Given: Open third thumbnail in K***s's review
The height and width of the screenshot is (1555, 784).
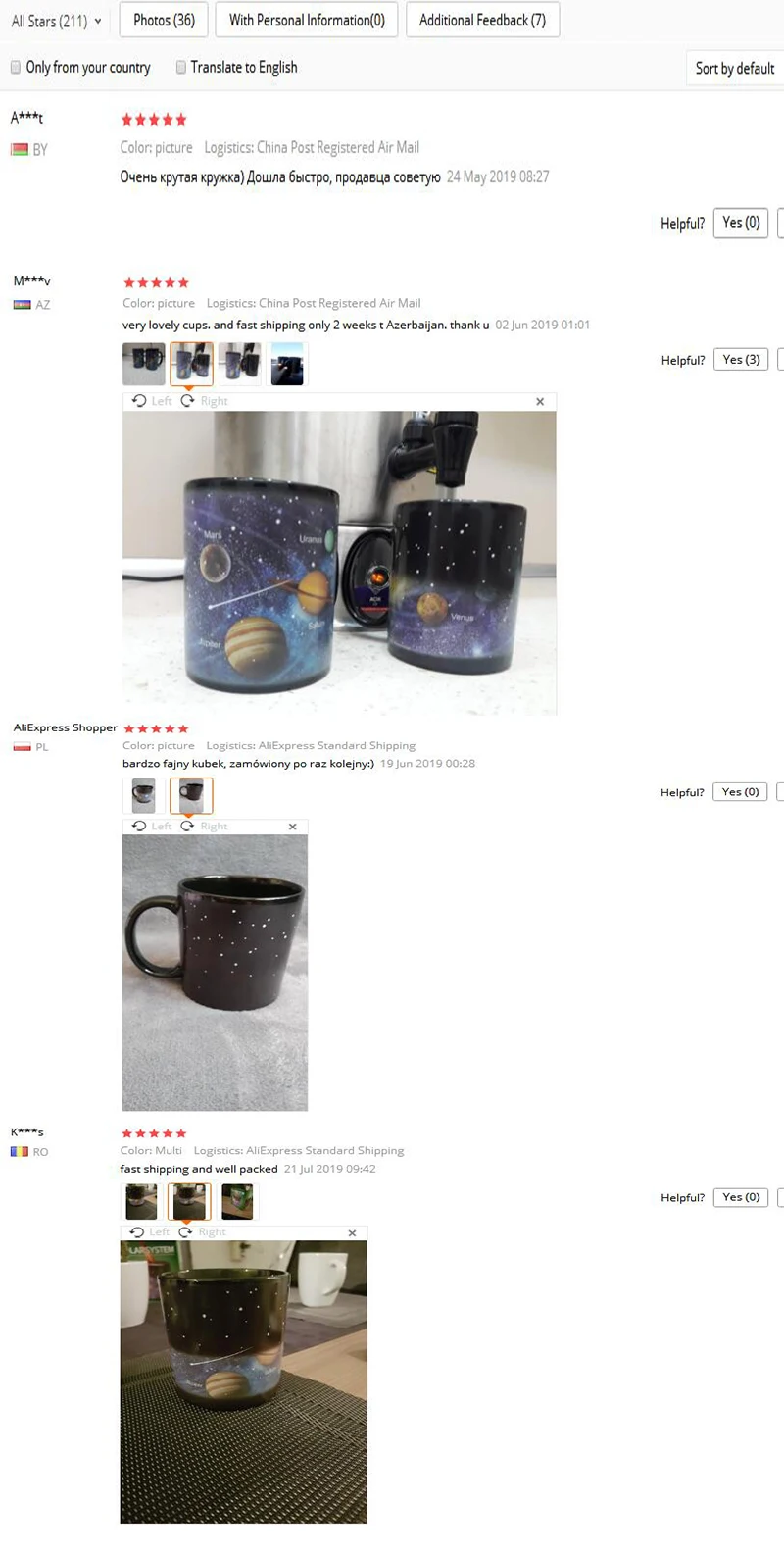Looking at the screenshot, I should click(237, 1201).
